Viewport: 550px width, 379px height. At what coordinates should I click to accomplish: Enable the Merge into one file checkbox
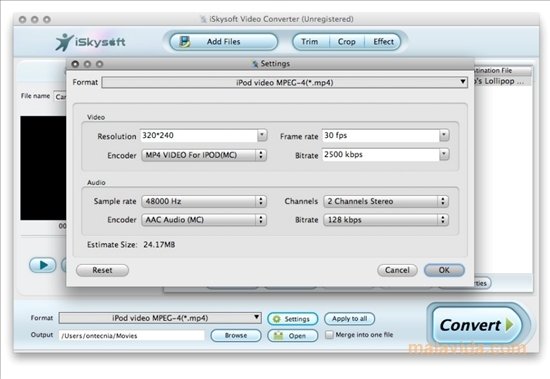[x=329, y=335]
